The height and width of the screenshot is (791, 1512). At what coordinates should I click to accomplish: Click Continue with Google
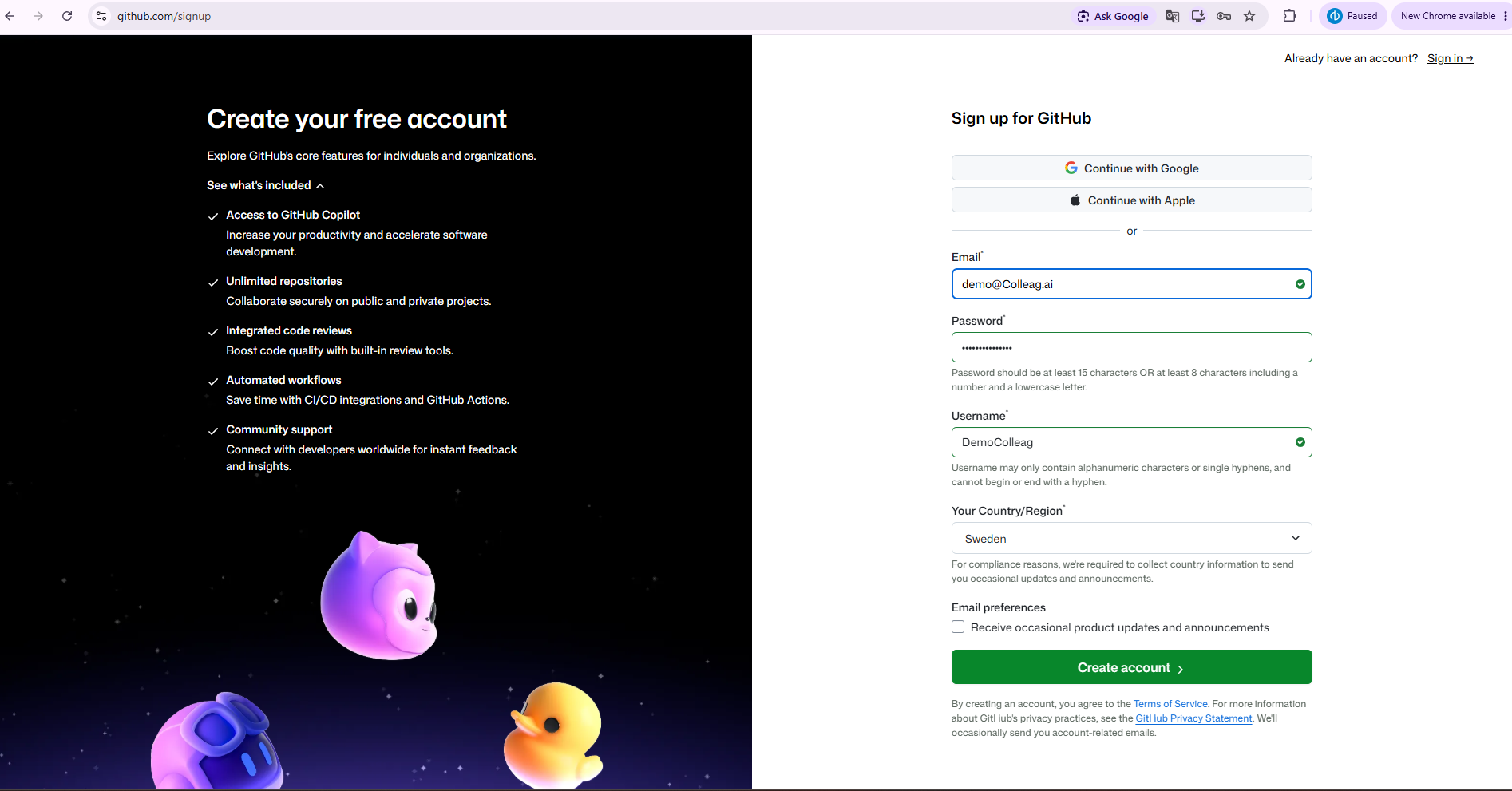point(1131,168)
